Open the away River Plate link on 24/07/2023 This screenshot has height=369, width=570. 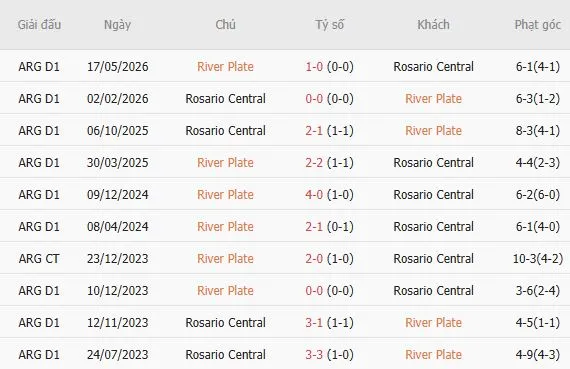[x=433, y=354]
